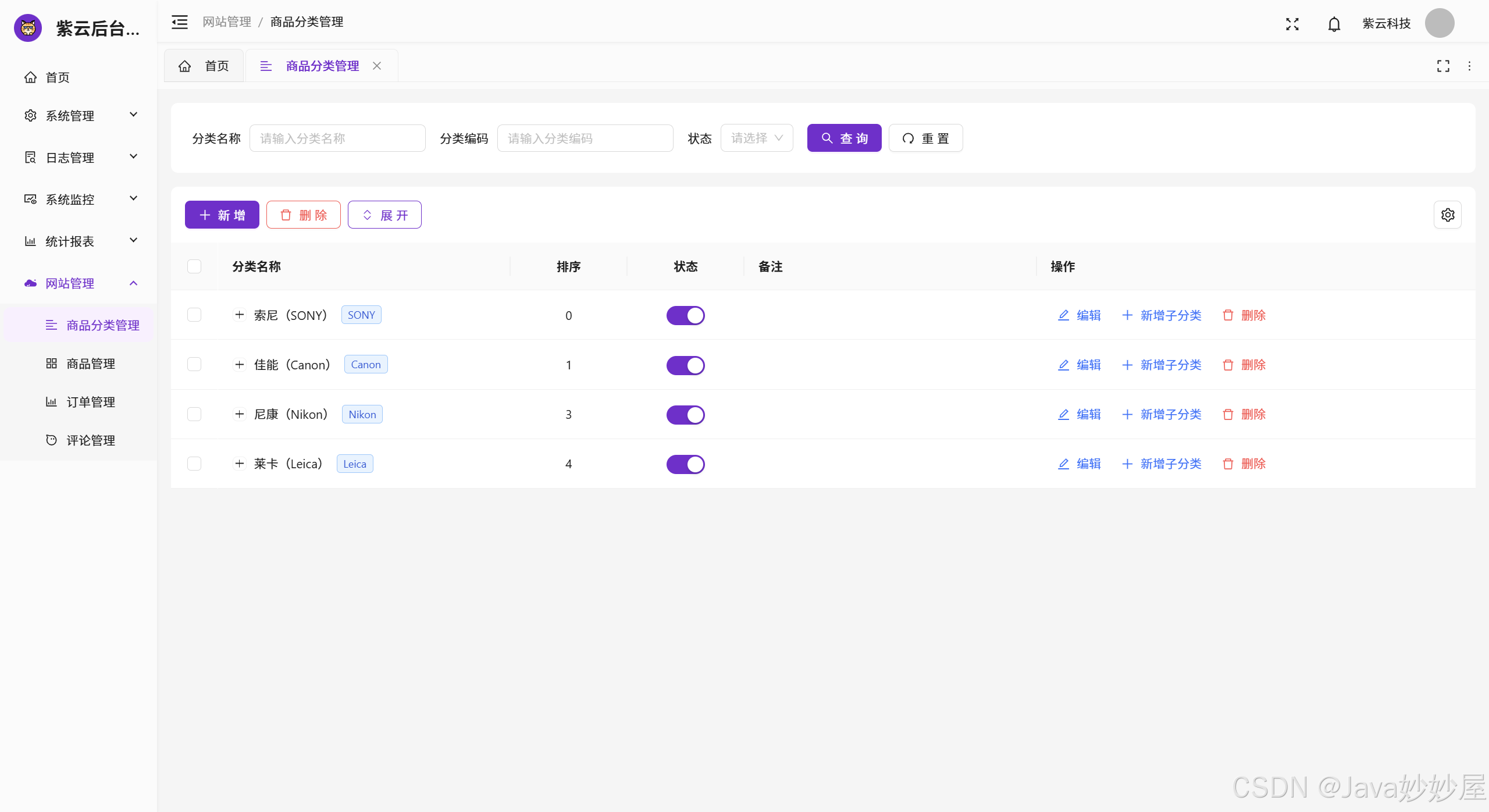Image resolution: width=1489 pixels, height=812 pixels.
Task: Toggle status switch for 莱卡 (Leica)
Action: (x=685, y=464)
